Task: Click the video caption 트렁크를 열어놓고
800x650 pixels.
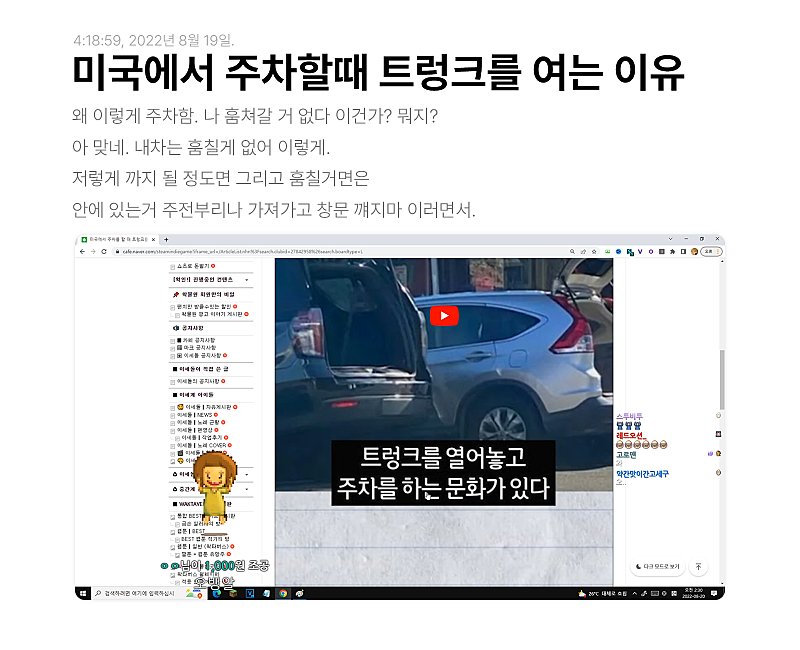Action: pos(443,456)
